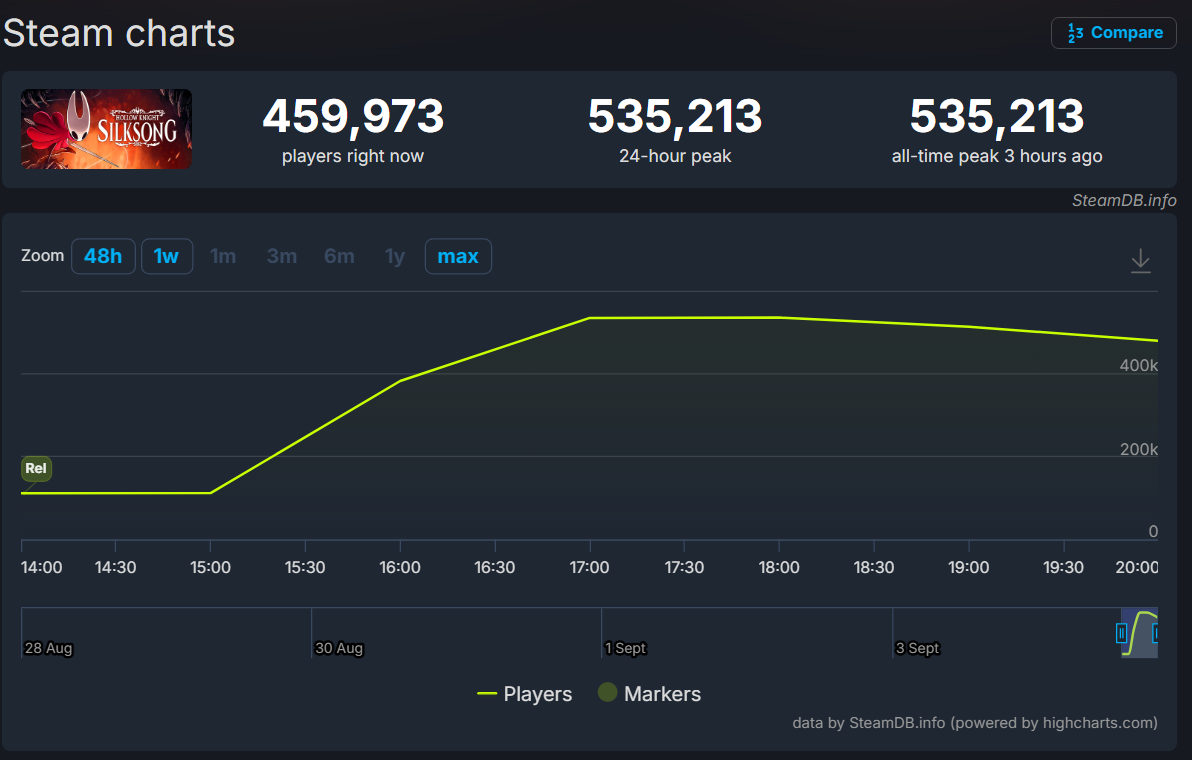Open the Silksong game banner thumbnail
The width and height of the screenshot is (1192, 760).
click(x=106, y=129)
